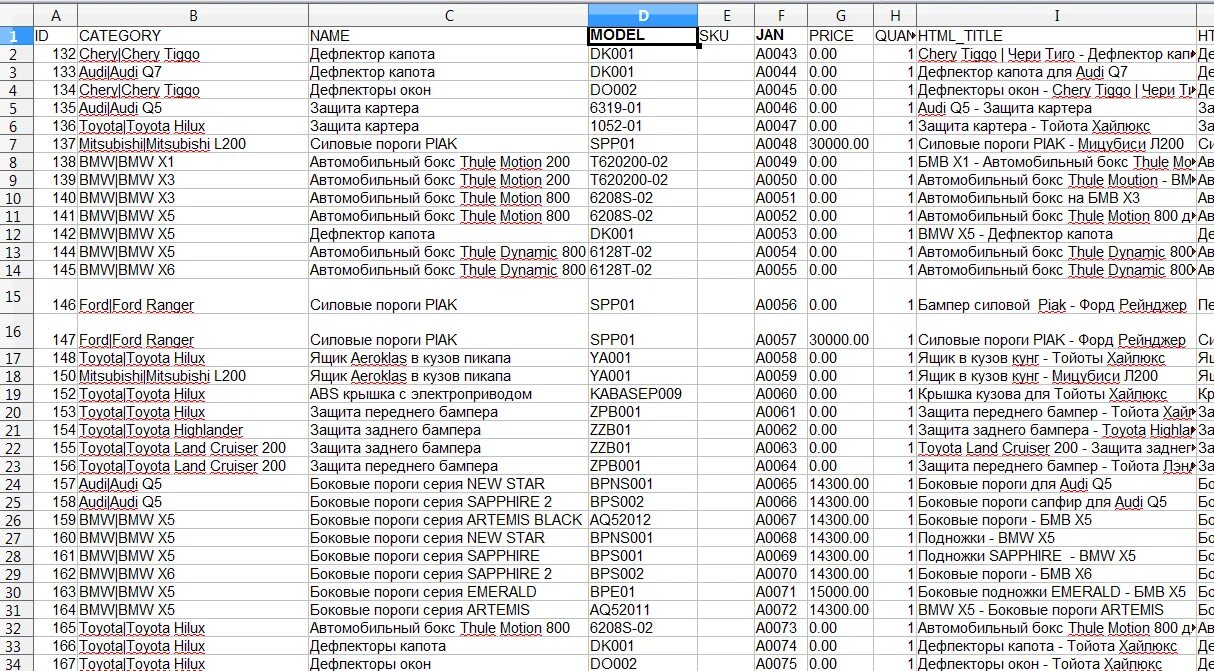The height and width of the screenshot is (671, 1214).
Task: Select JAN cell A0065
Action: [780, 484]
